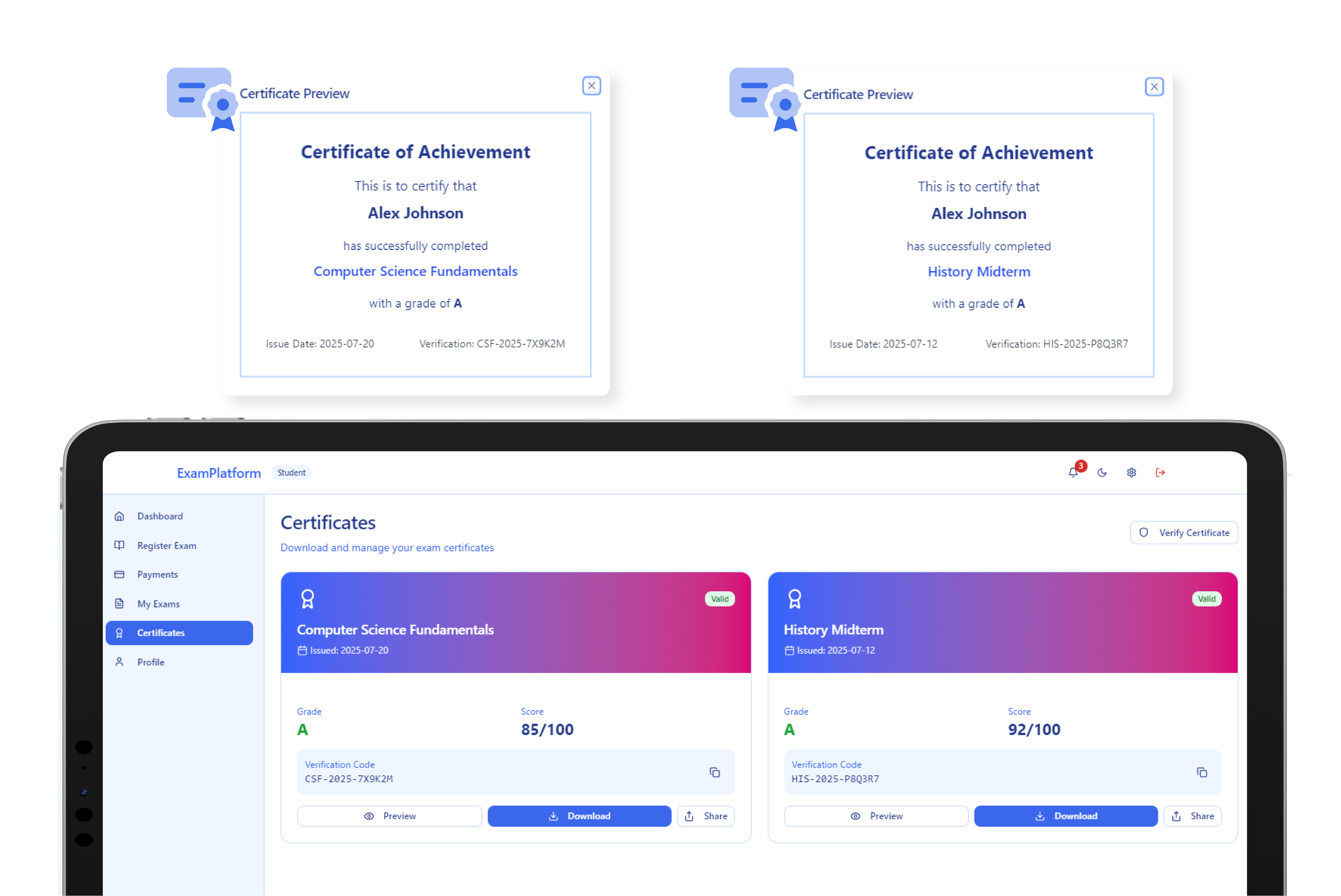Download the Computer Science Fundamentals certificate

pyautogui.click(x=579, y=816)
